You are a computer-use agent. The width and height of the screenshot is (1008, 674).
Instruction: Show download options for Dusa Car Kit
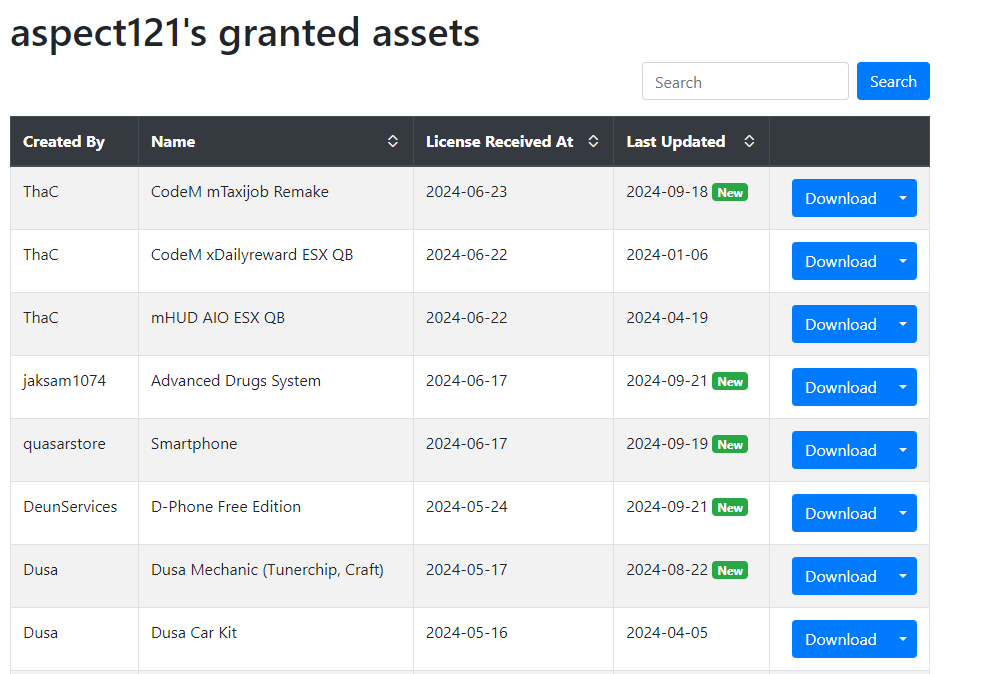tap(903, 639)
